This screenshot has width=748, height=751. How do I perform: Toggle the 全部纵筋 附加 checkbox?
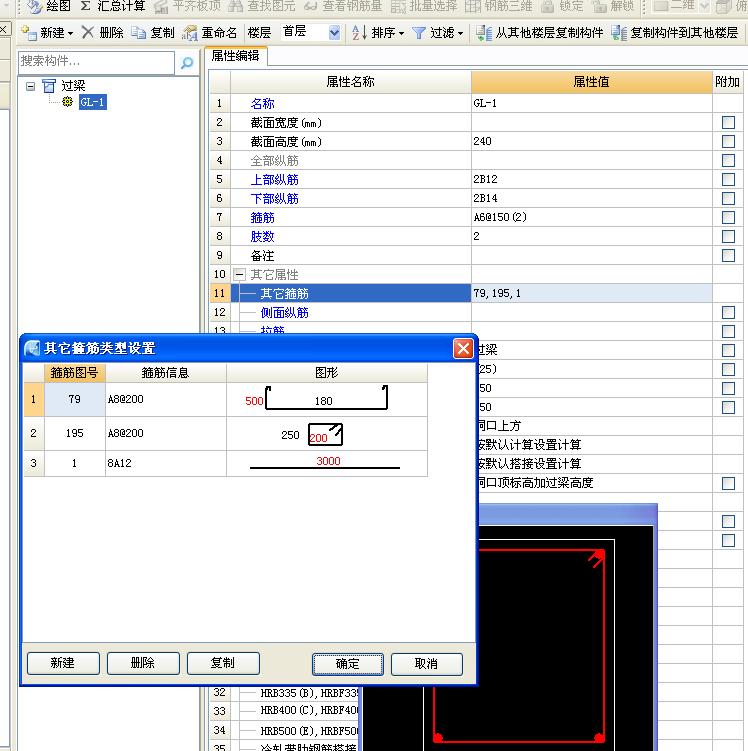pyautogui.click(x=728, y=160)
